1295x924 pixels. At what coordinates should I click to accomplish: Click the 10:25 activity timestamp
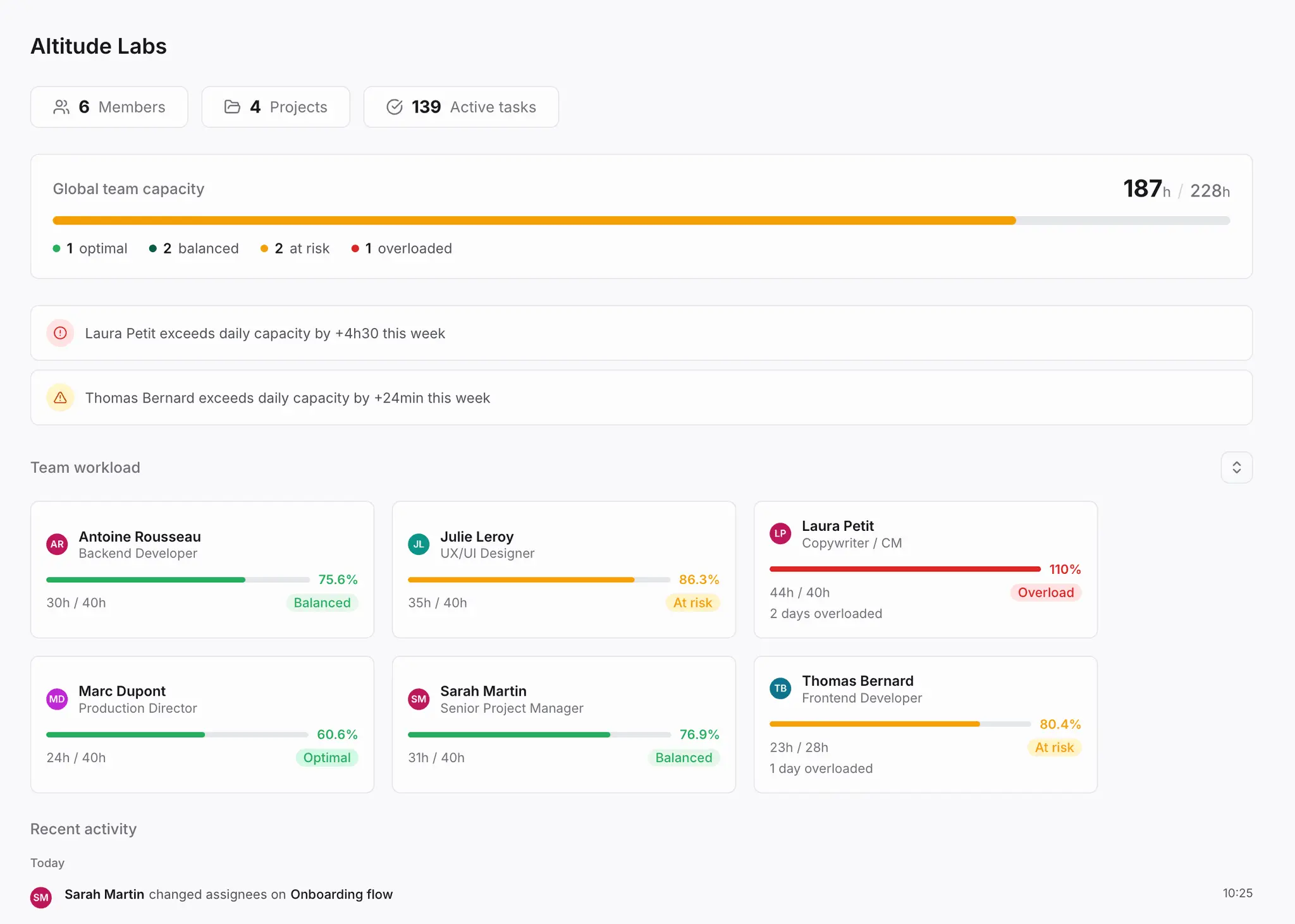pyautogui.click(x=1237, y=894)
